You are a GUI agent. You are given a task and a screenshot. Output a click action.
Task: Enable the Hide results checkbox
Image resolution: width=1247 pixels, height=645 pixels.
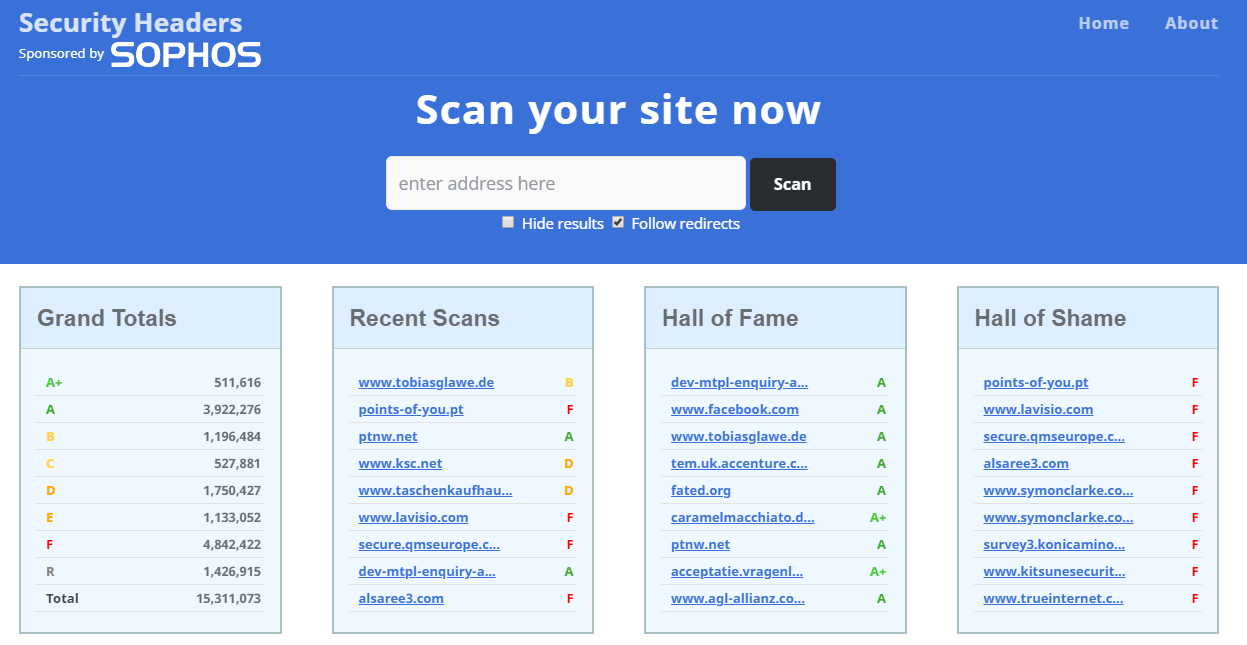(508, 222)
